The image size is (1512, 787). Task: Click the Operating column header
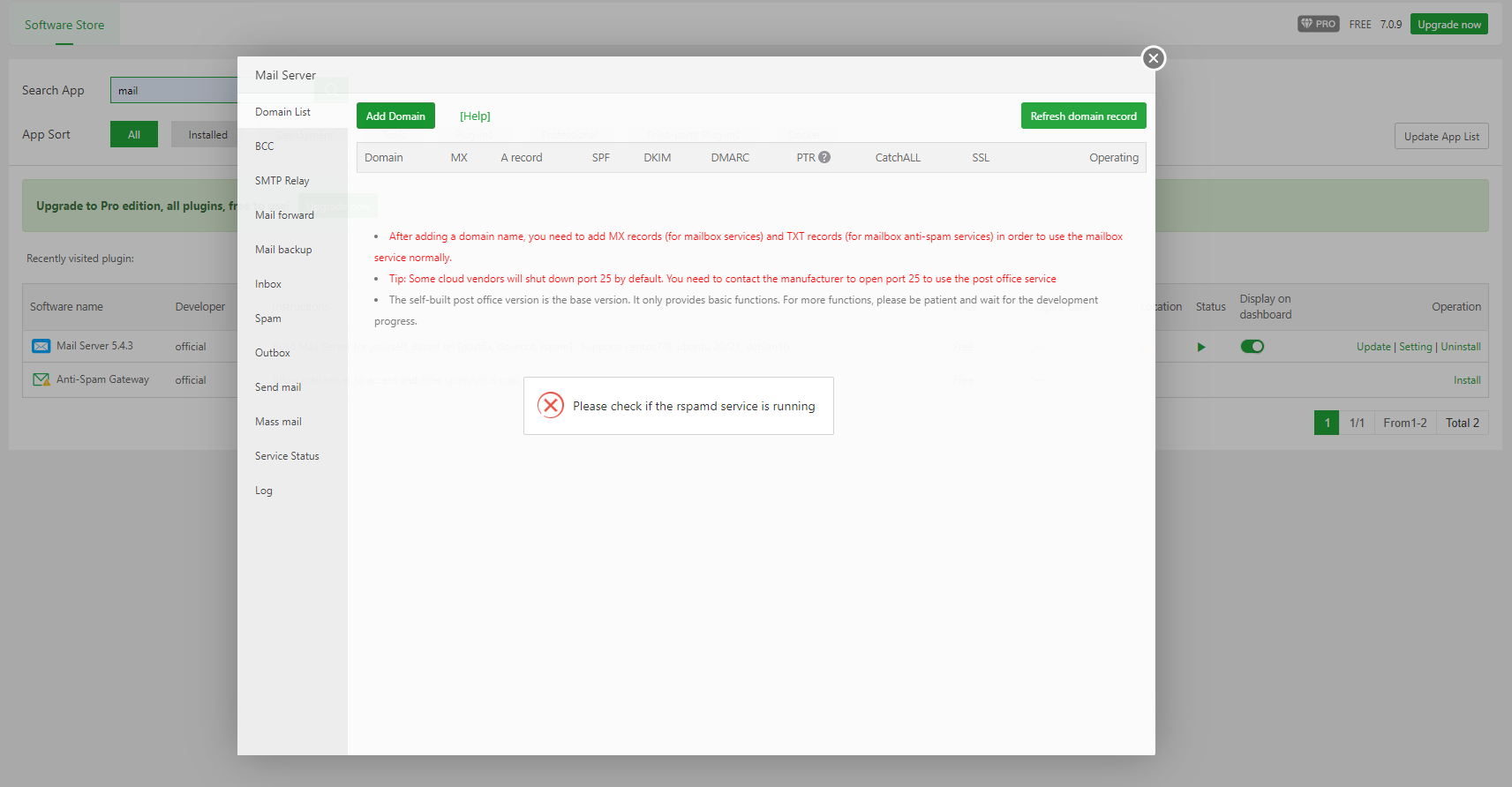click(x=1114, y=157)
